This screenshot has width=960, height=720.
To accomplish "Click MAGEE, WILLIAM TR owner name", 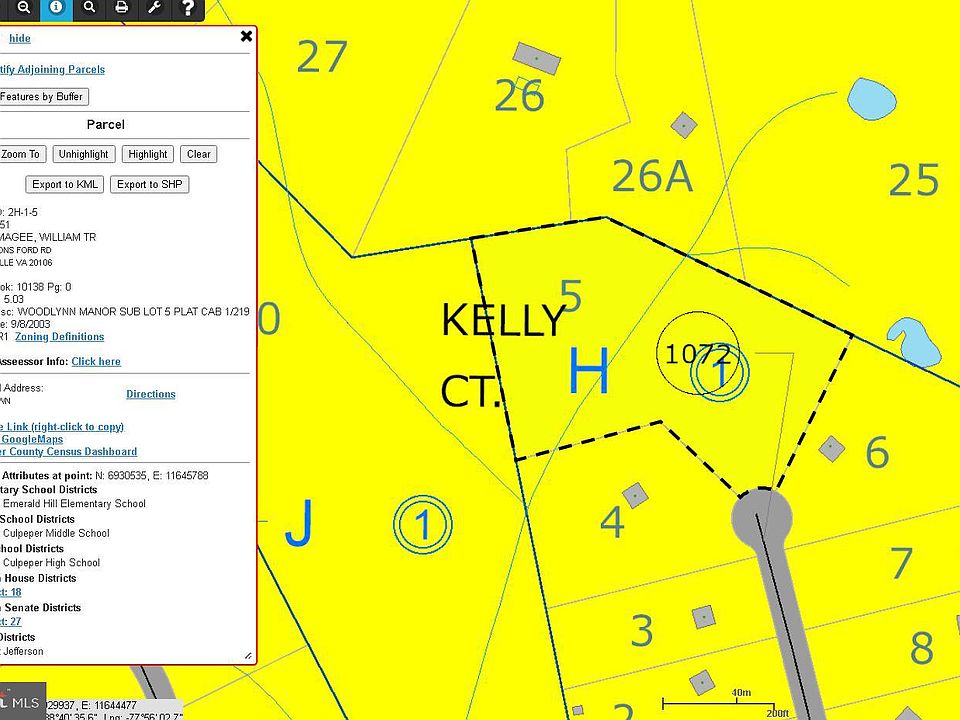I will [48, 237].
